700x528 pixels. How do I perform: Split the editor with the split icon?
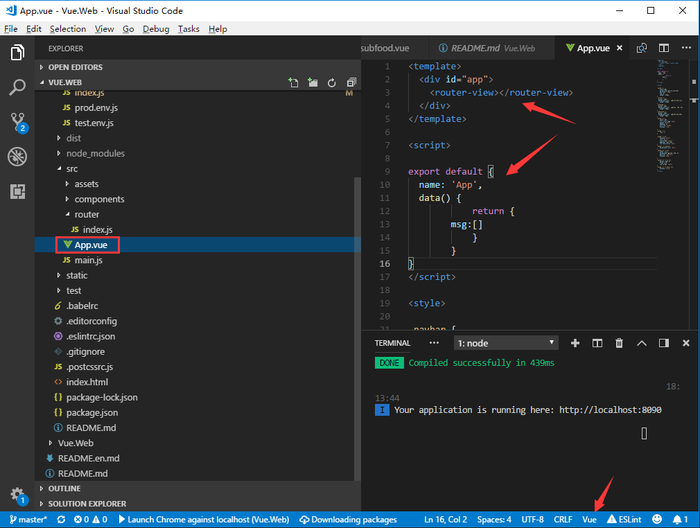[x=664, y=48]
